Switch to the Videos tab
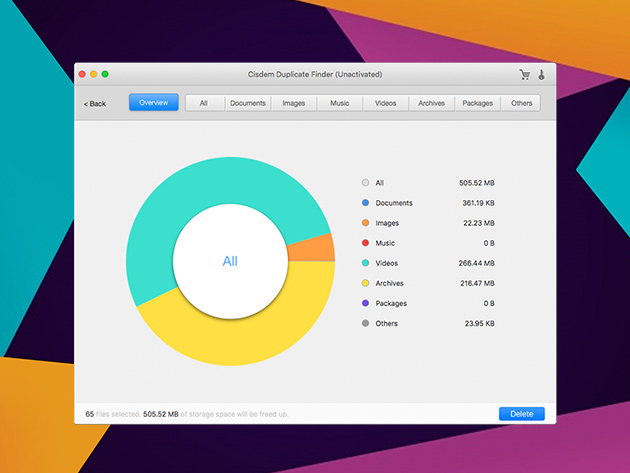Image resolution: width=630 pixels, height=473 pixels. 386,103
